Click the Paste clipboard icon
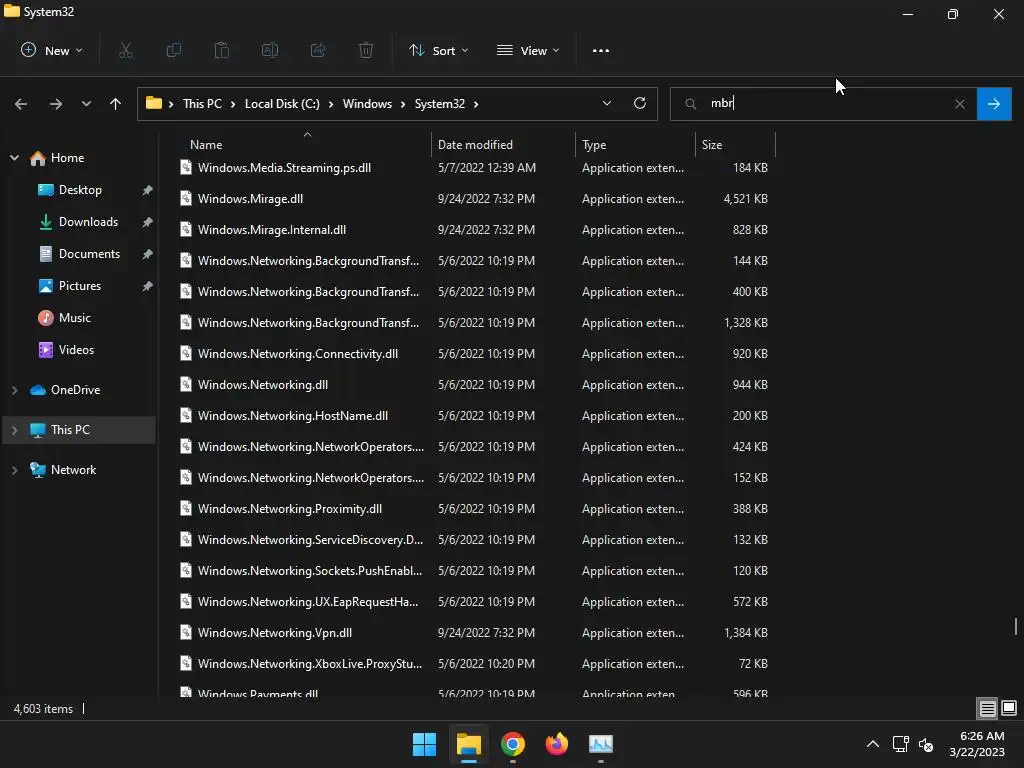This screenshot has height=768, width=1024. pos(222,50)
